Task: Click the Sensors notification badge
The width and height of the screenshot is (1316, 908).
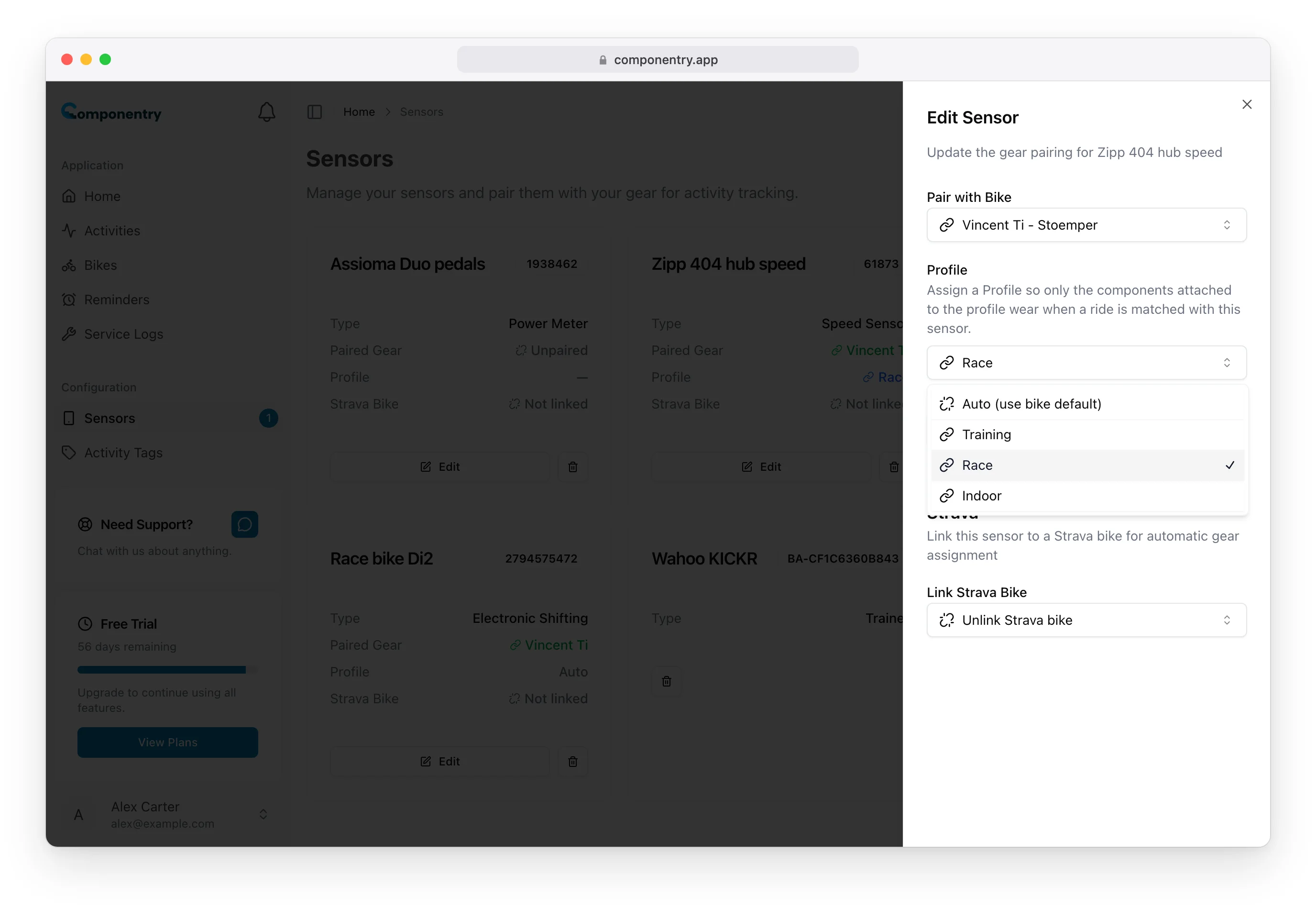Action: point(268,418)
